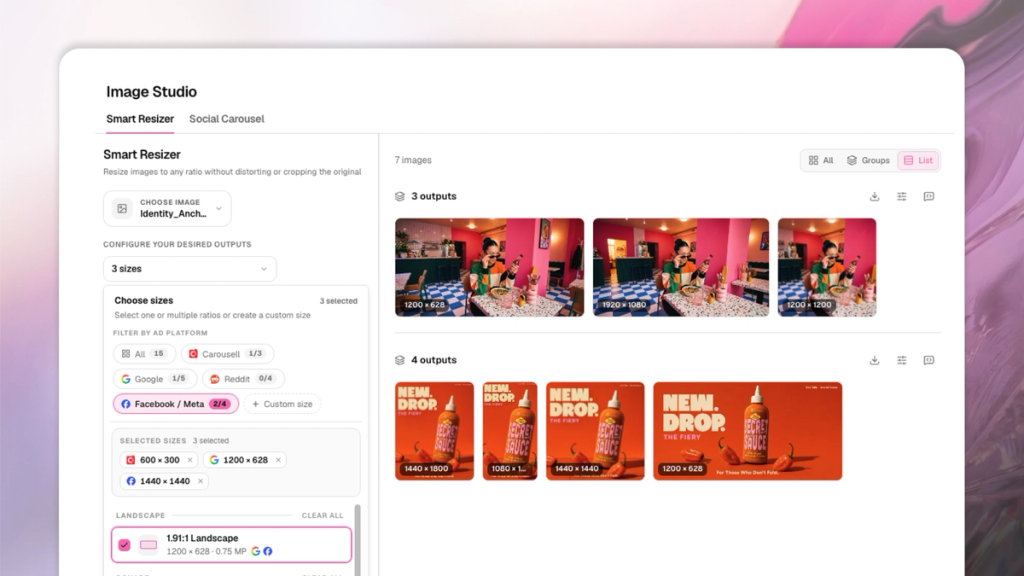The image size is (1024, 576).
Task: Expand the 3 sizes dropdown
Action: (x=189, y=269)
